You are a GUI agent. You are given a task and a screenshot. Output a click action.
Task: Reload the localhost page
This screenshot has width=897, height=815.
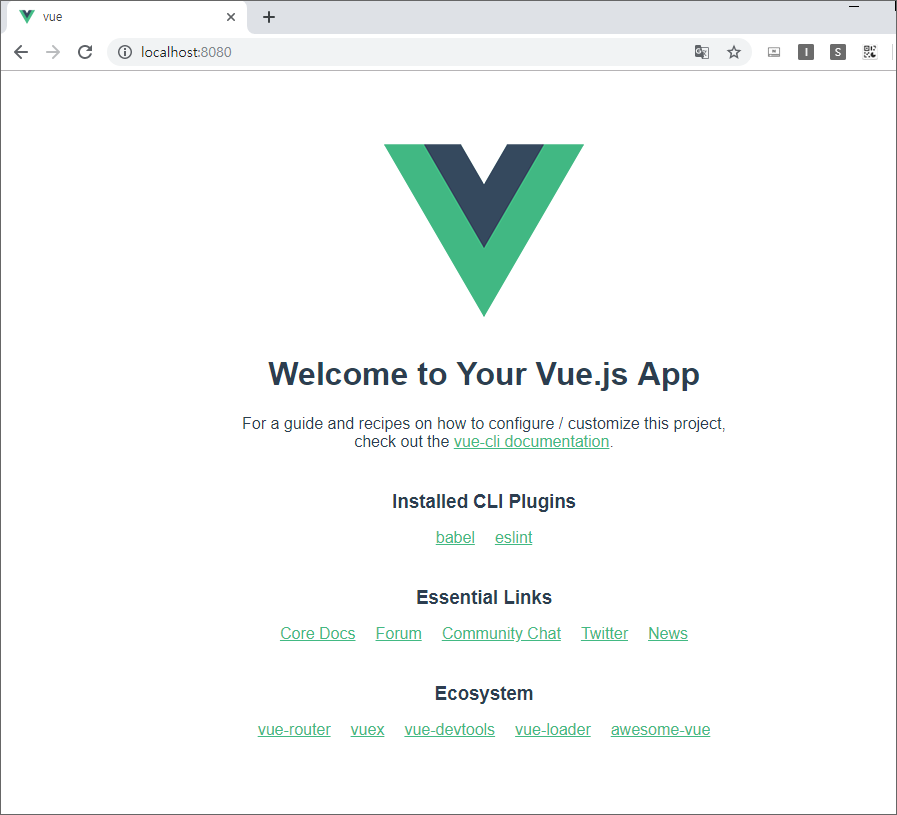(85, 52)
